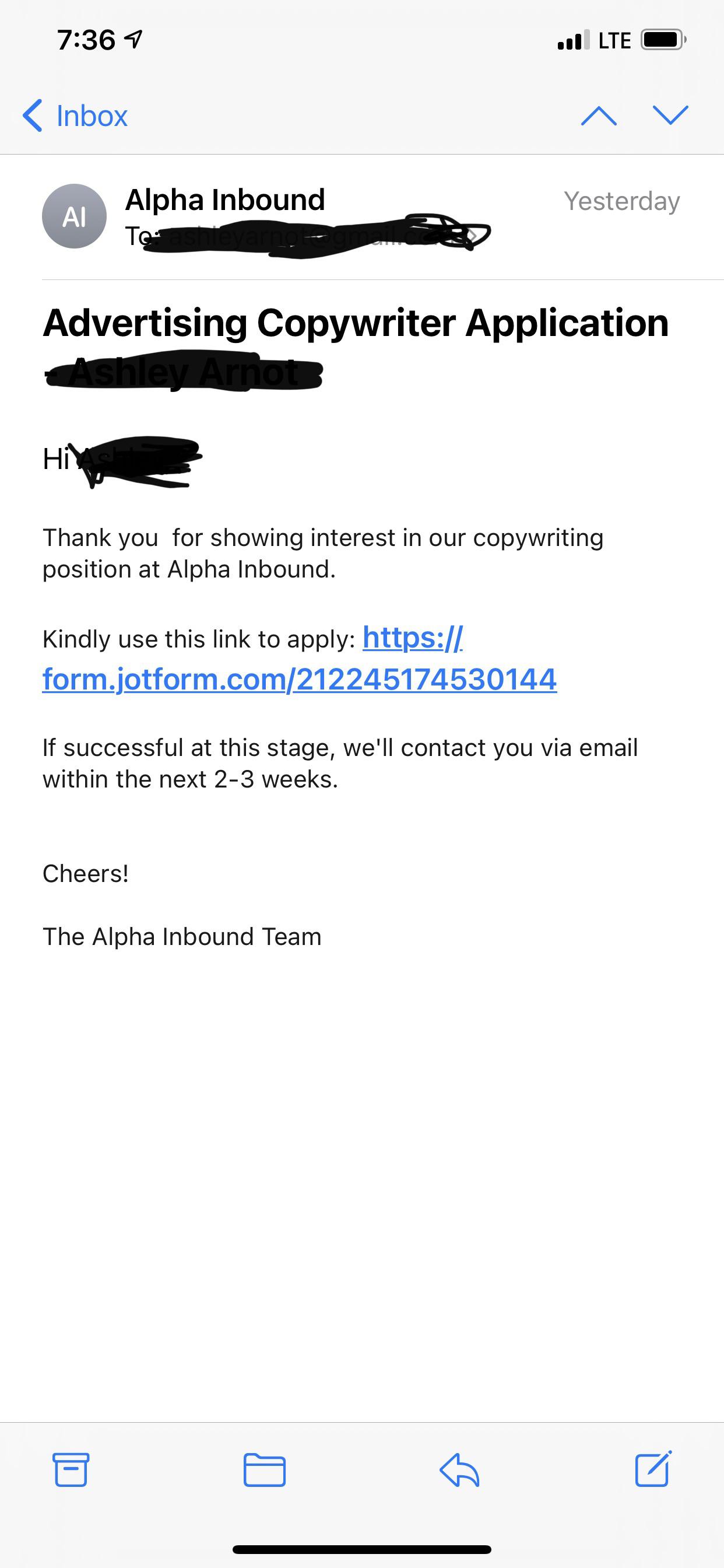724x1568 pixels.
Task: Tap the battery indicator in status bar
Action: (x=661, y=39)
